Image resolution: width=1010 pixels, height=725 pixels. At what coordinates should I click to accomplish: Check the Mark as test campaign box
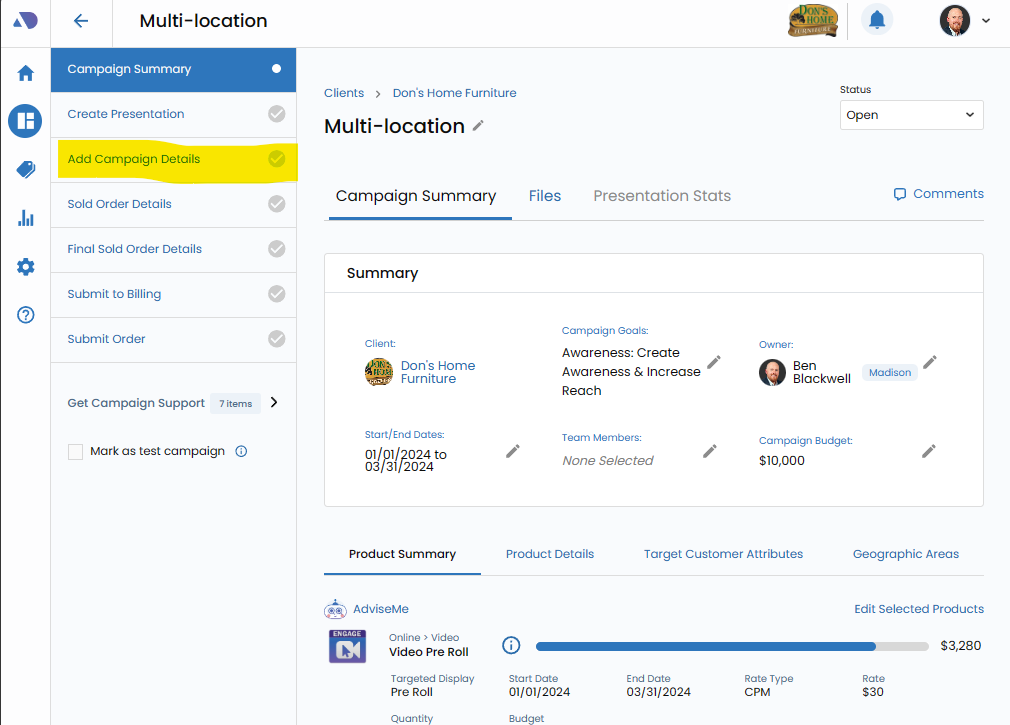(76, 452)
